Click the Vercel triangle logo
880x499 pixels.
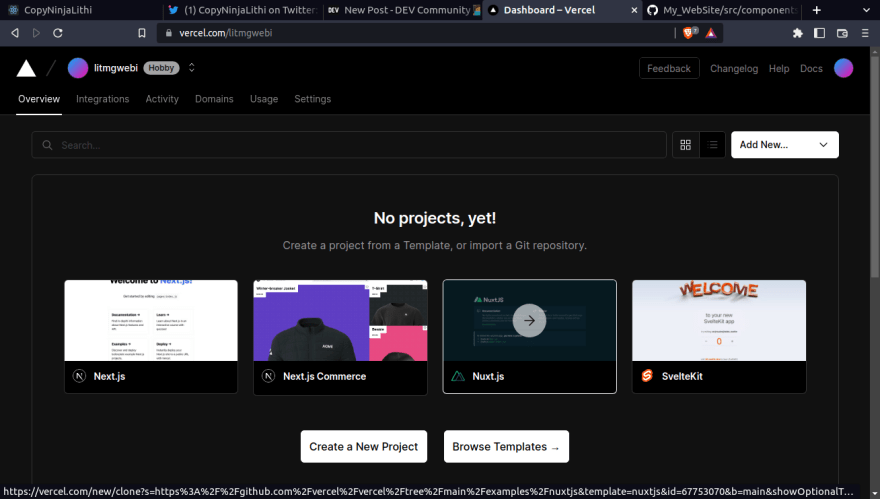pyautogui.click(x=26, y=68)
